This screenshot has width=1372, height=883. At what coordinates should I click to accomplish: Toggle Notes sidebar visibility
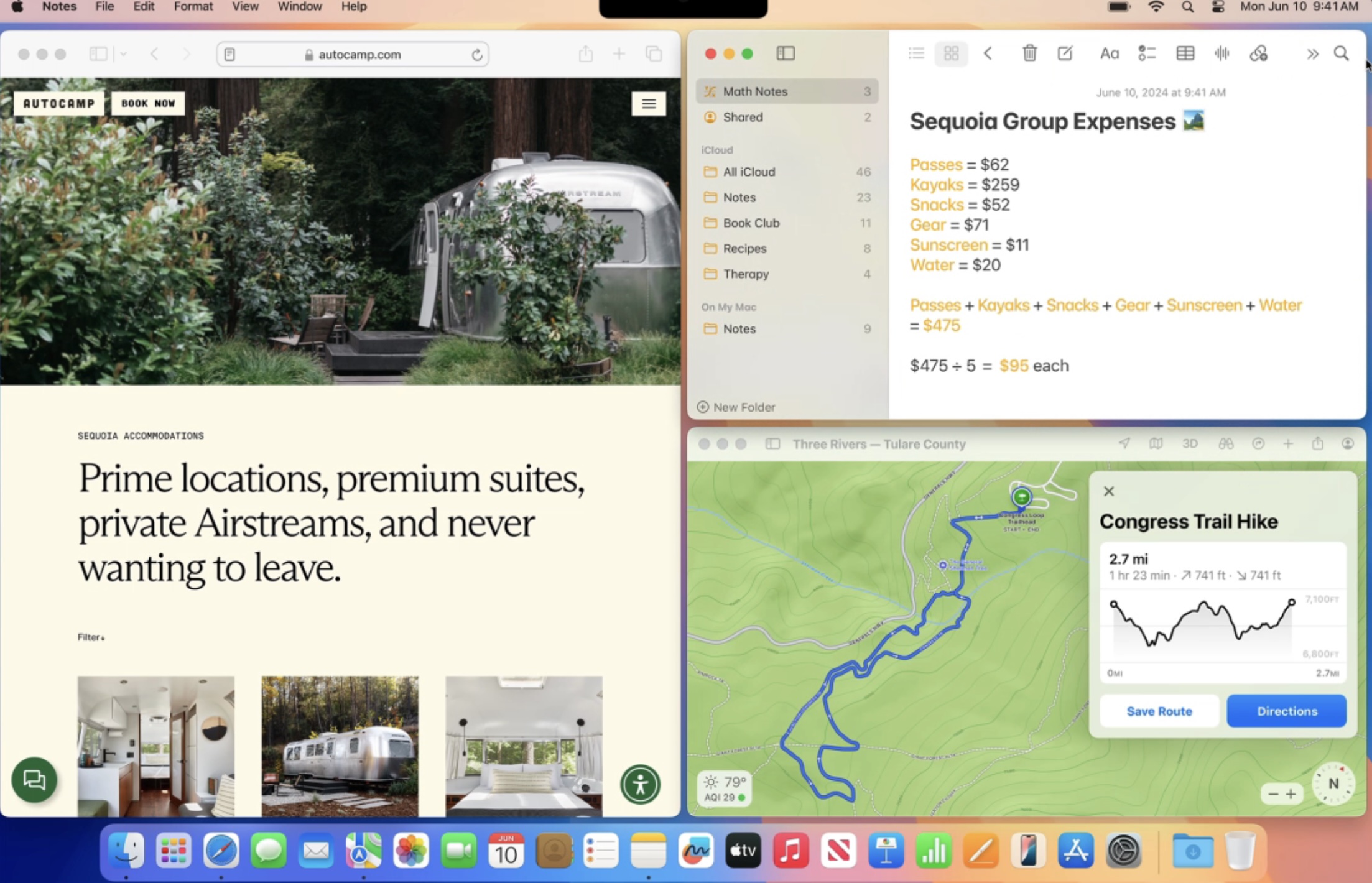pos(786,53)
